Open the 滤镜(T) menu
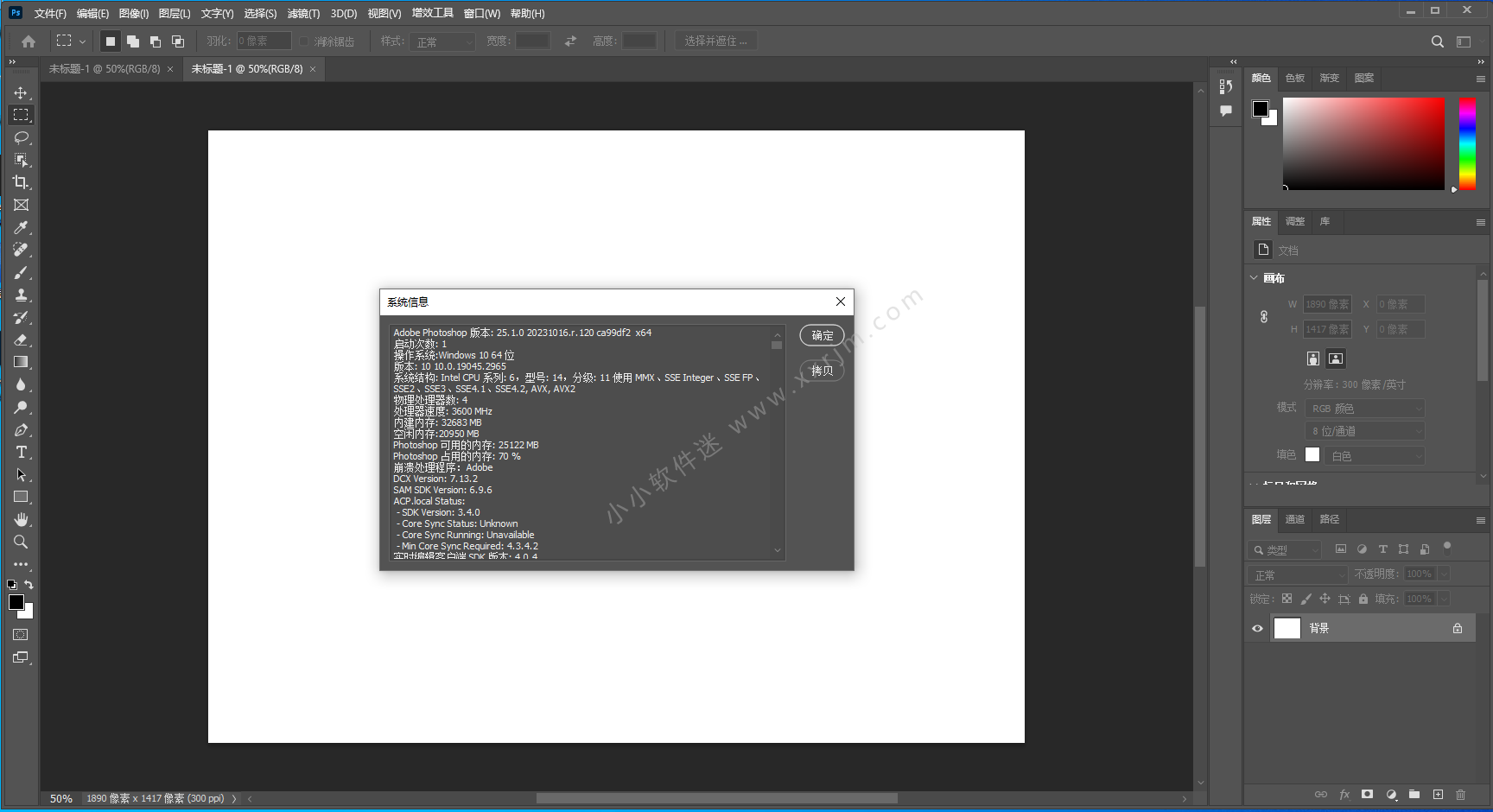The width and height of the screenshot is (1493, 812). coord(303,14)
